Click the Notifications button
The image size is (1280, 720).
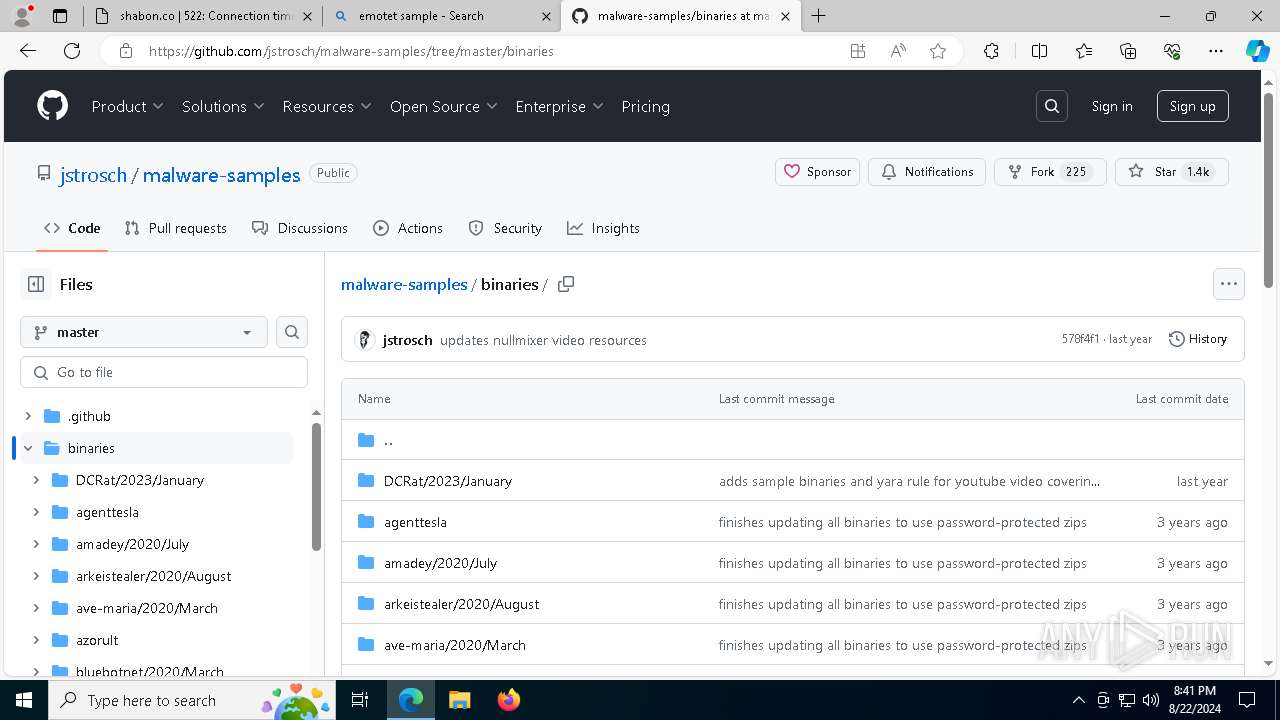click(926, 172)
